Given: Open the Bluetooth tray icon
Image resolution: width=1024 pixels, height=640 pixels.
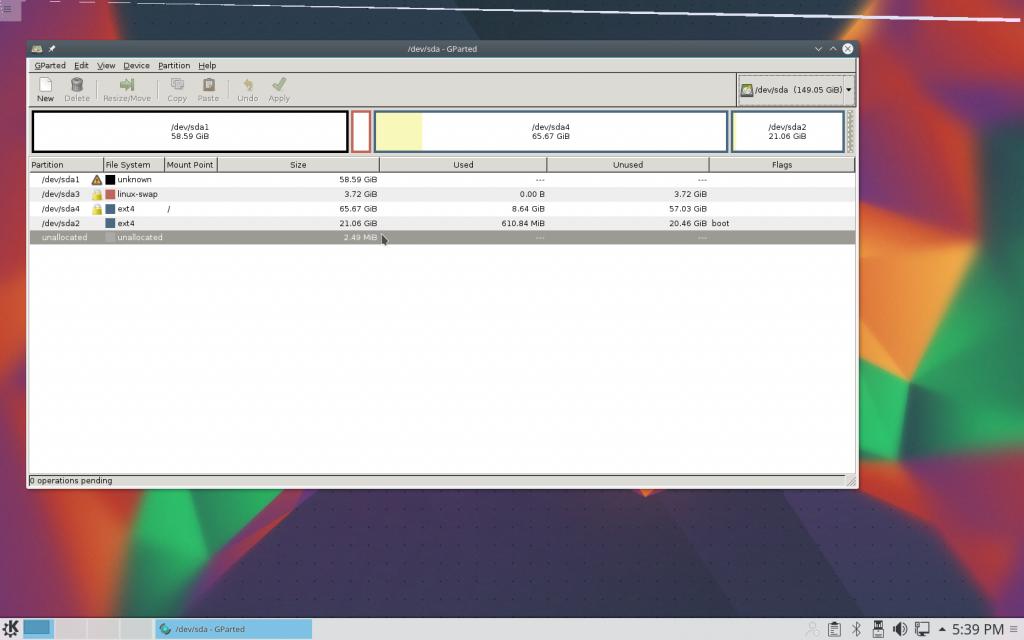Looking at the screenshot, I should [x=856, y=629].
